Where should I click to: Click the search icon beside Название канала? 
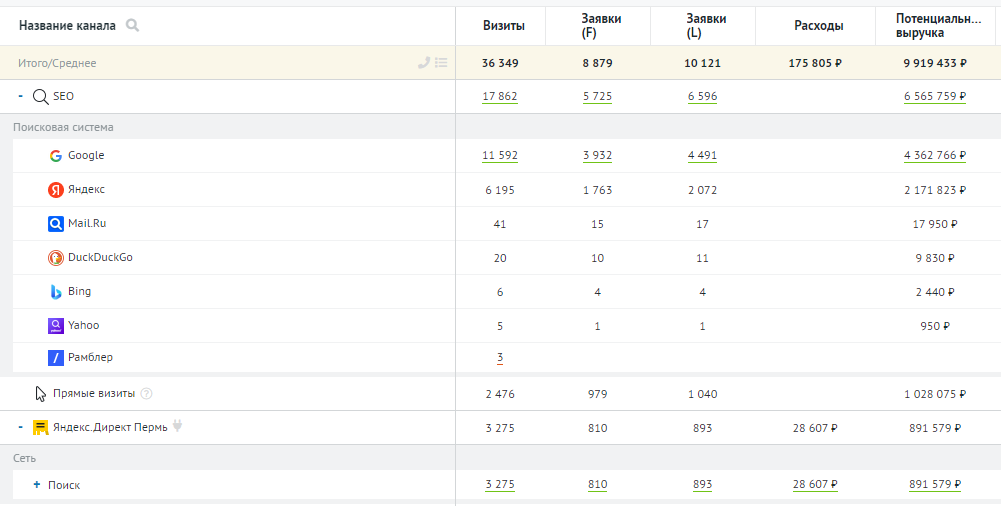(132, 26)
